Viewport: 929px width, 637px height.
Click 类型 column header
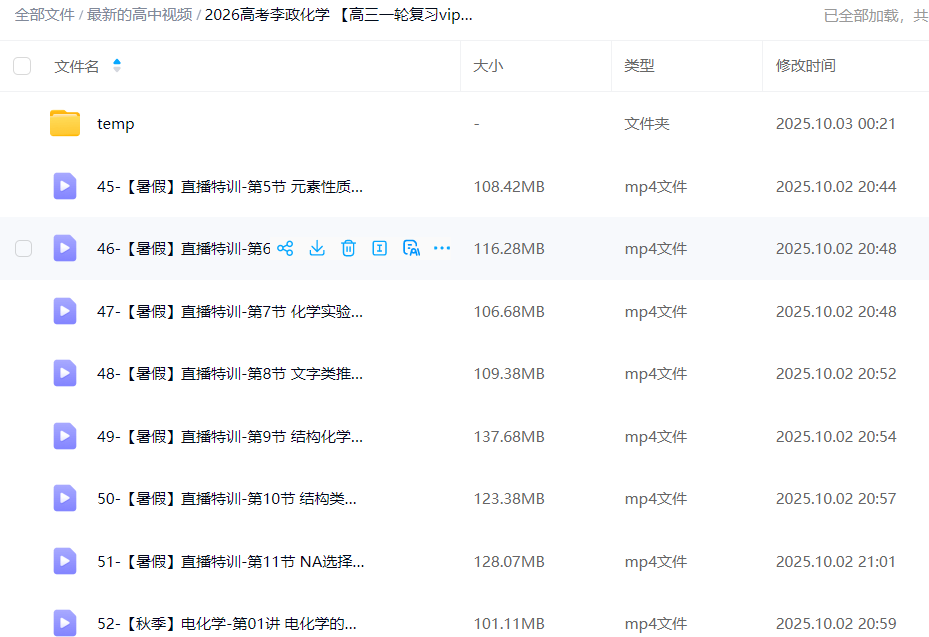pyautogui.click(x=639, y=66)
